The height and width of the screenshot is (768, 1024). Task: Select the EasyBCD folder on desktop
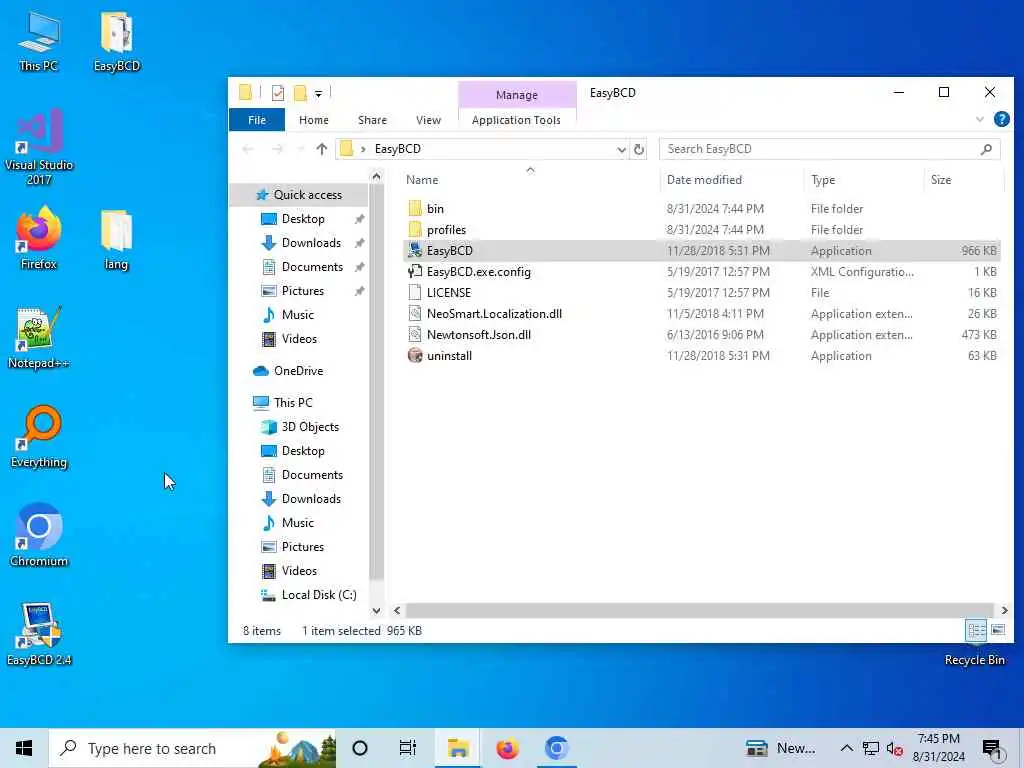pyautogui.click(x=117, y=42)
